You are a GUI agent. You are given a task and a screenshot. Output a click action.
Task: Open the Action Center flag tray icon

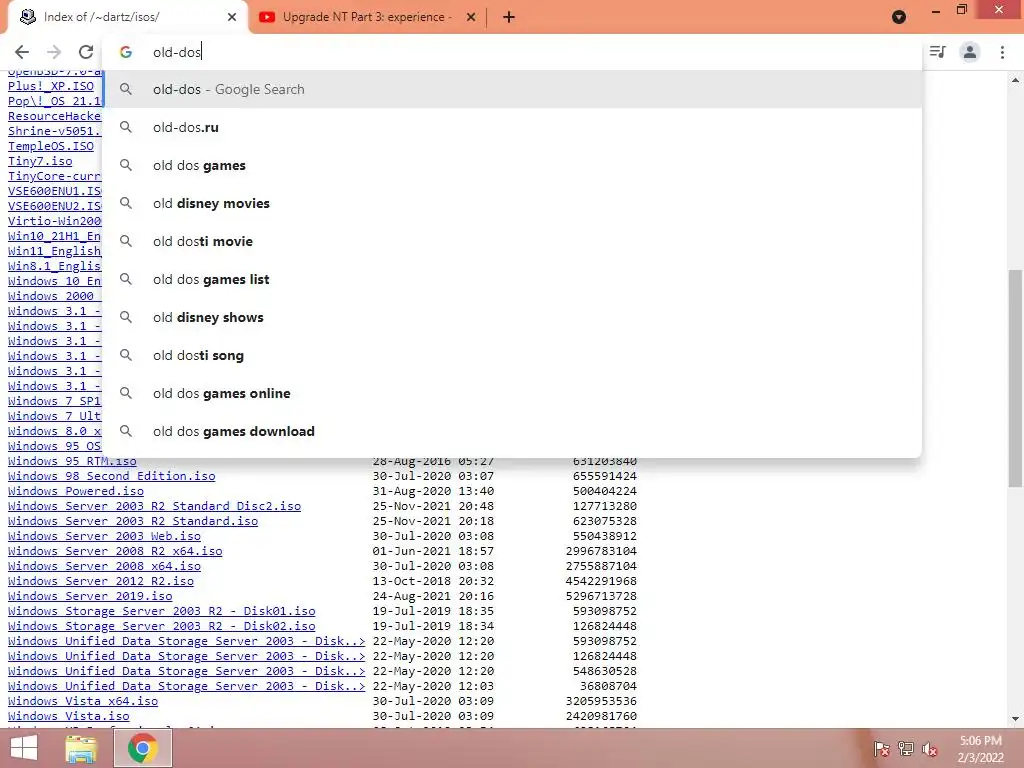881,749
